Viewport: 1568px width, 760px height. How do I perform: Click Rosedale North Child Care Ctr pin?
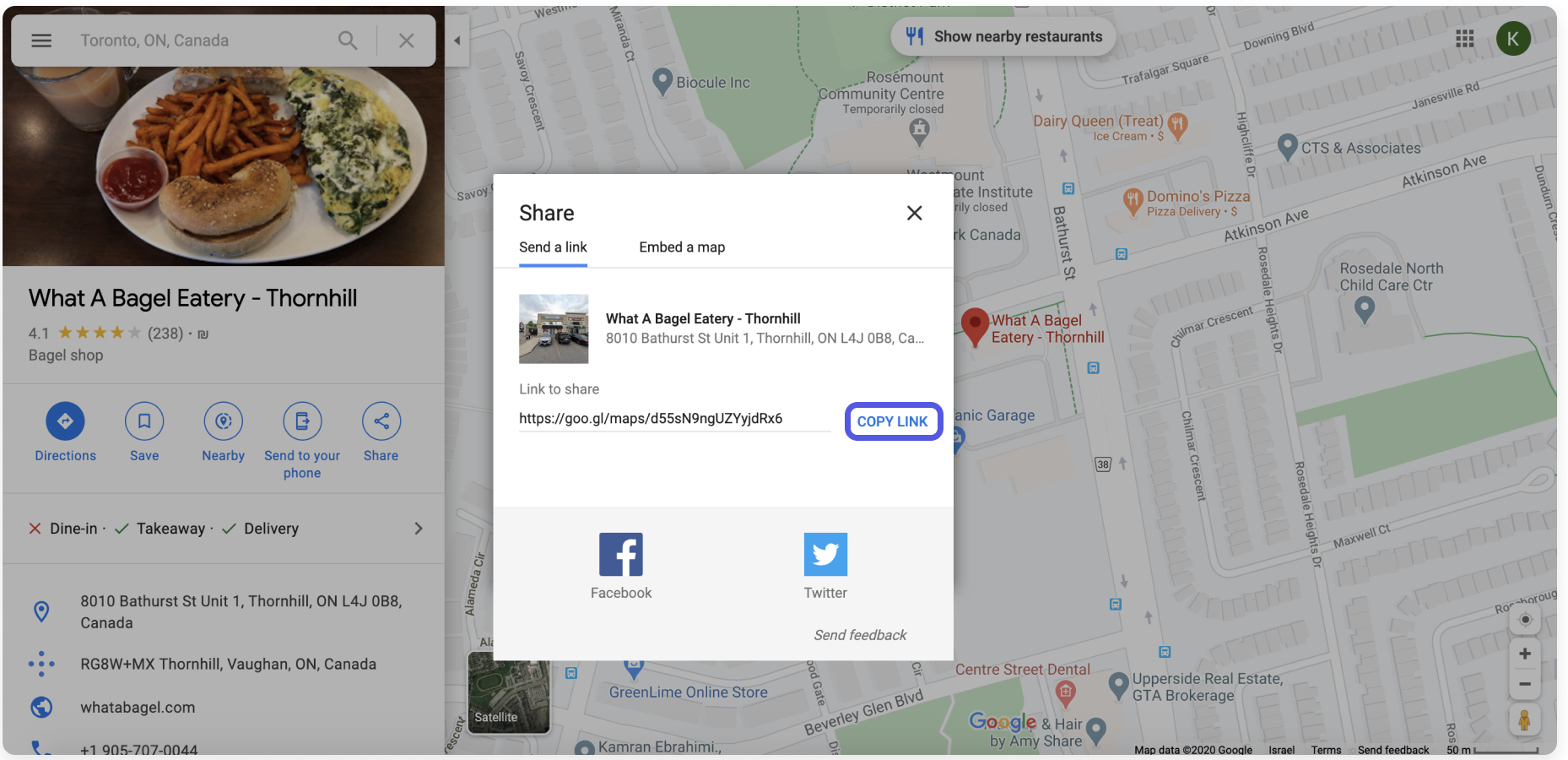tap(1364, 311)
